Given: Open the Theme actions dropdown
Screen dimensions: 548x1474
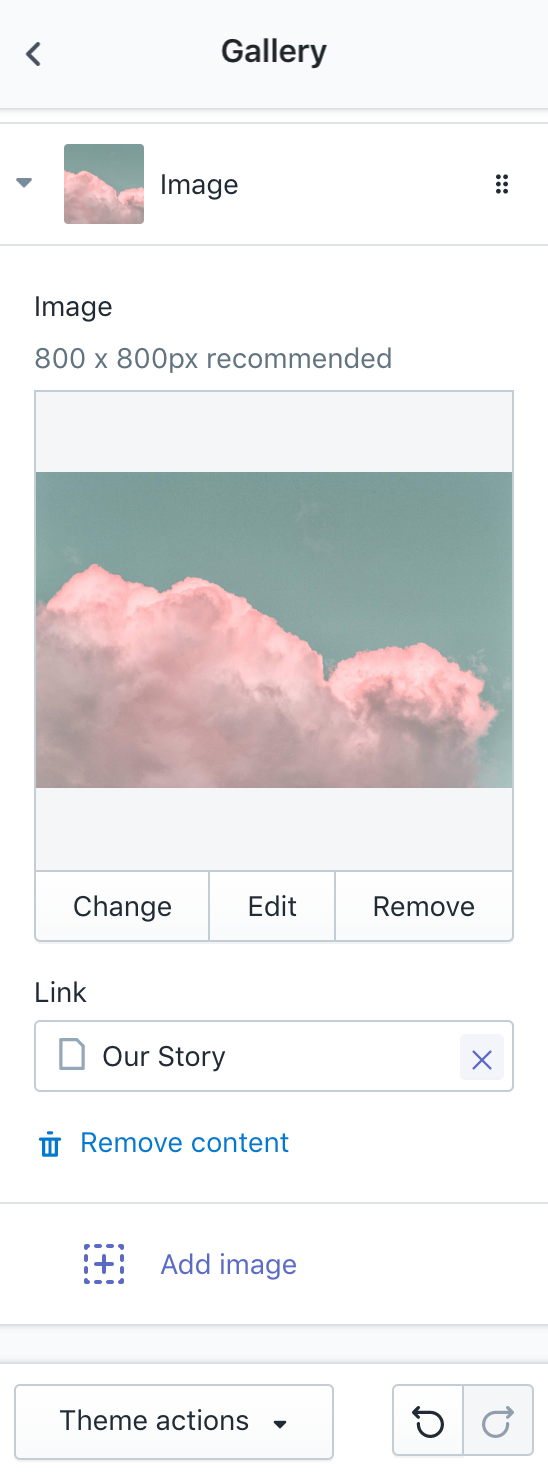Looking at the screenshot, I should (174, 1421).
